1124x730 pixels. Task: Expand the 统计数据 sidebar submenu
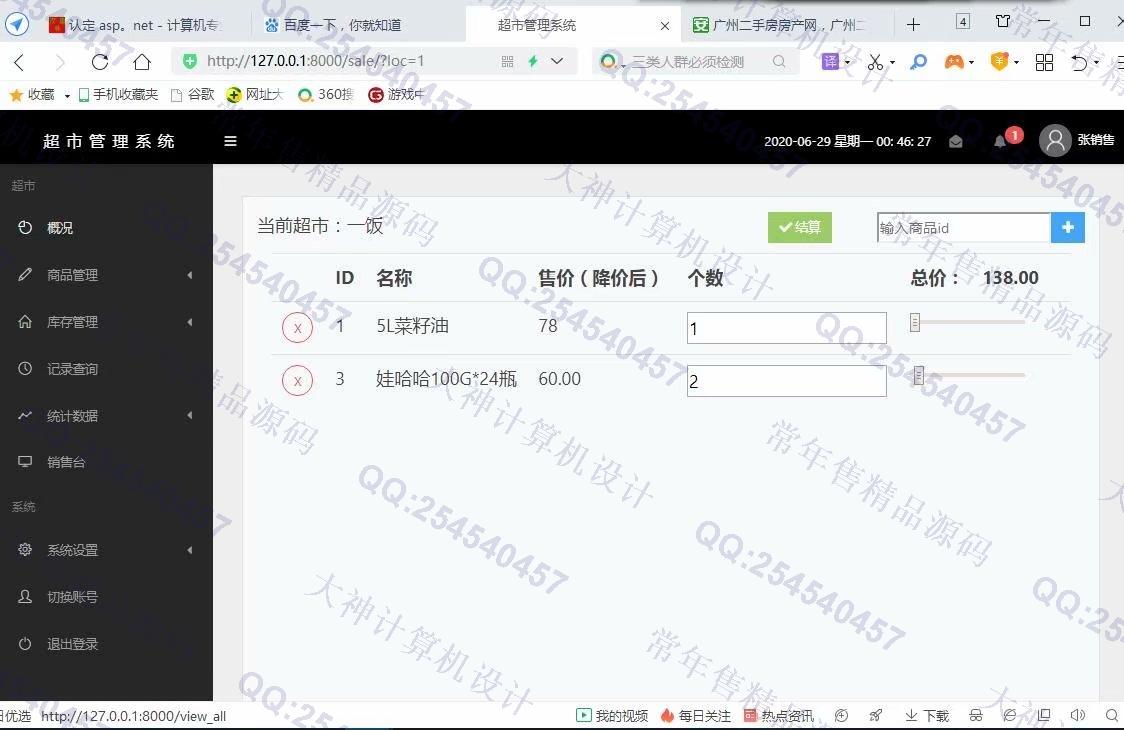point(190,415)
